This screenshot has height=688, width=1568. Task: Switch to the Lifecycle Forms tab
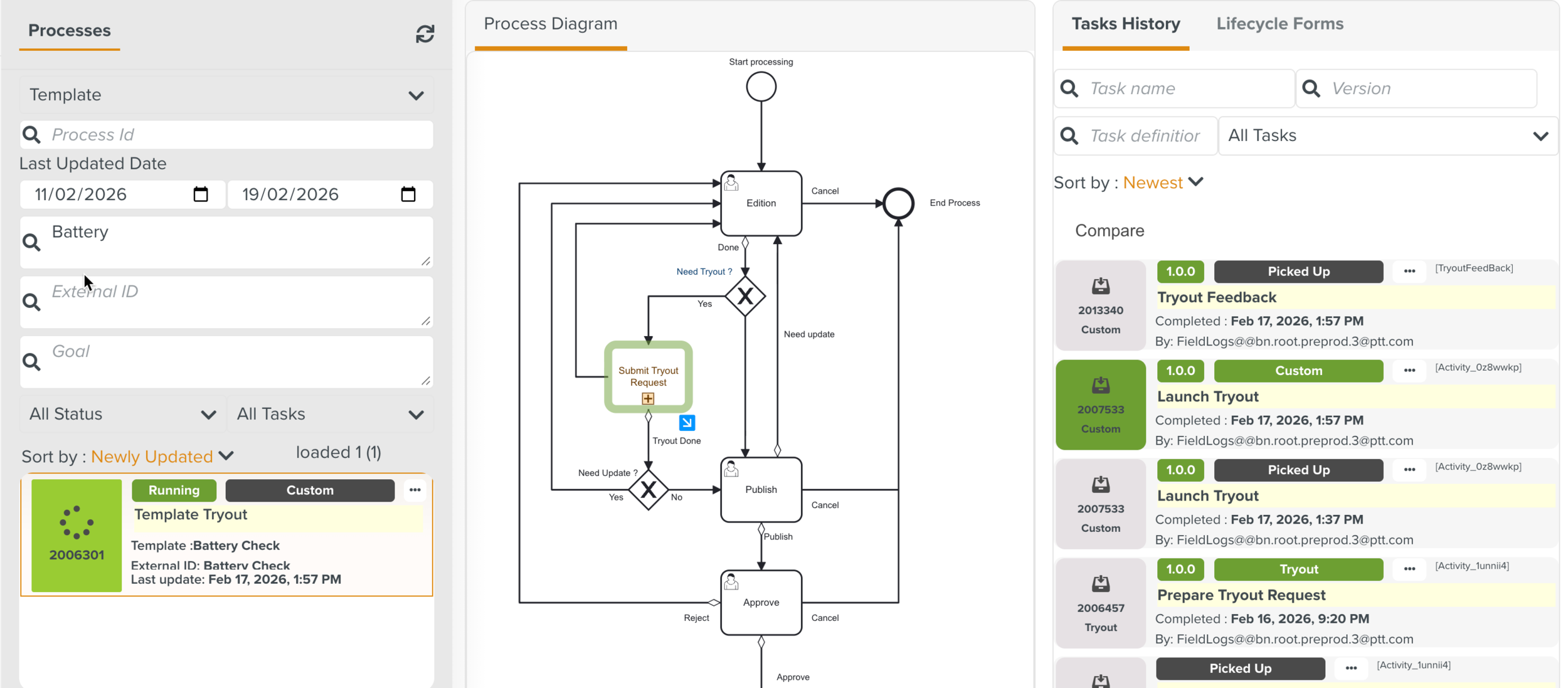[1279, 24]
